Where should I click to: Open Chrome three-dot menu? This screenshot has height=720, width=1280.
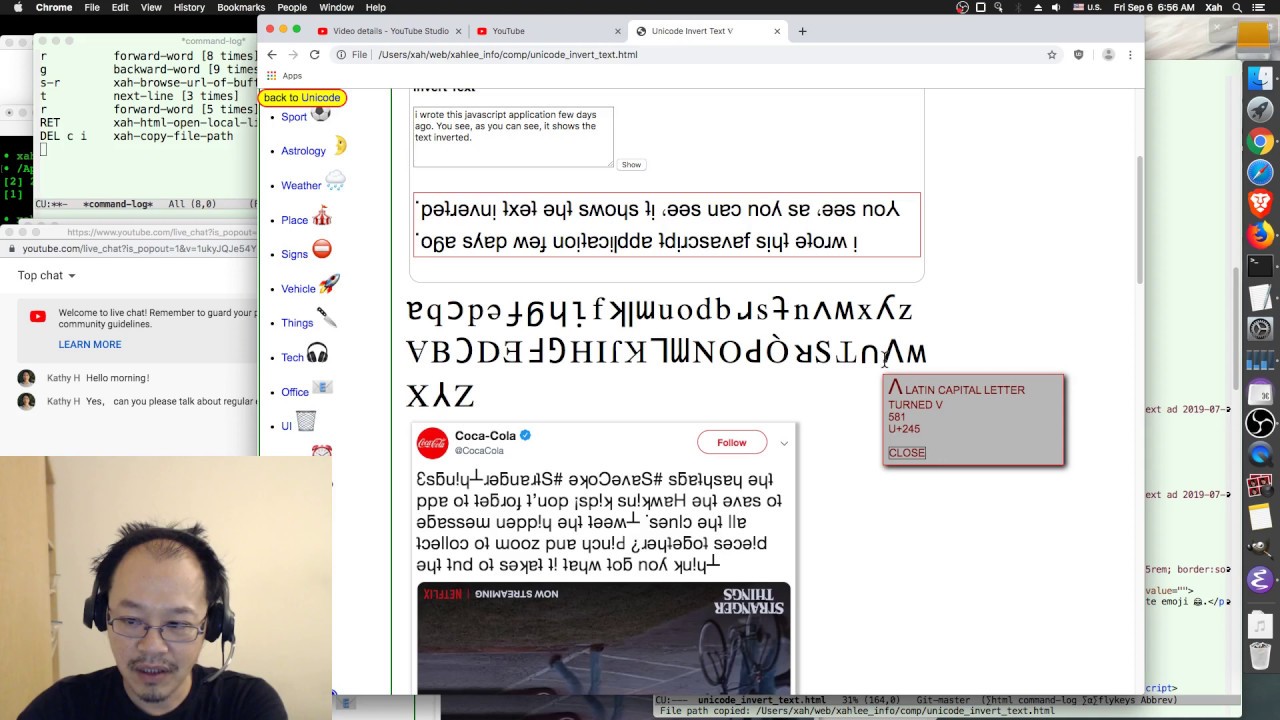(x=1130, y=55)
